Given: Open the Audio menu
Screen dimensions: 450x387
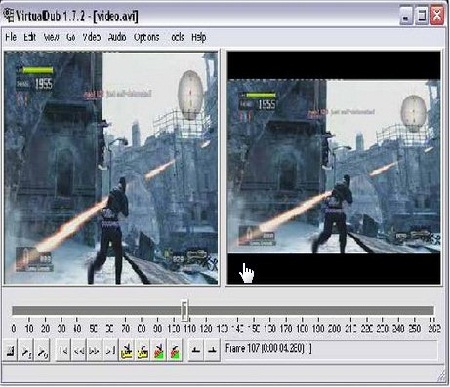Looking at the screenshot, I should [117, 37].
